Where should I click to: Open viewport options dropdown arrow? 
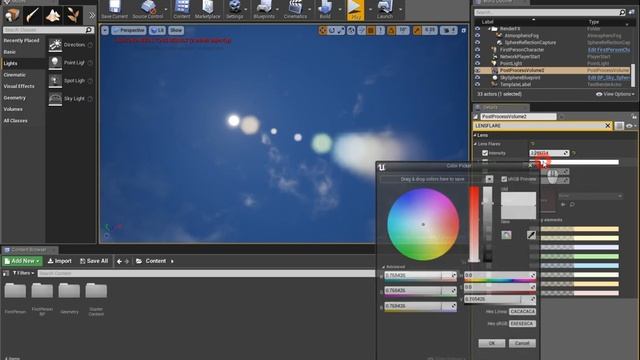tap(105, 30)
